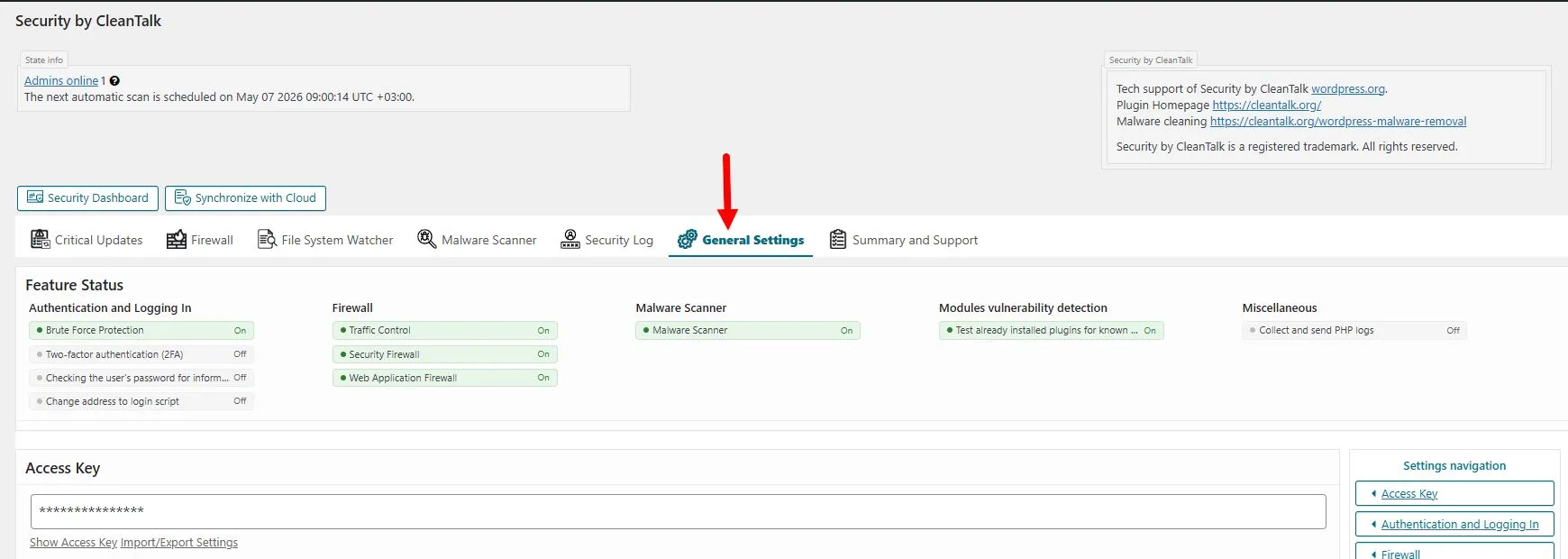Open the wordpress-malware-removal link

pyautogui.click(x=1337, y=121)
